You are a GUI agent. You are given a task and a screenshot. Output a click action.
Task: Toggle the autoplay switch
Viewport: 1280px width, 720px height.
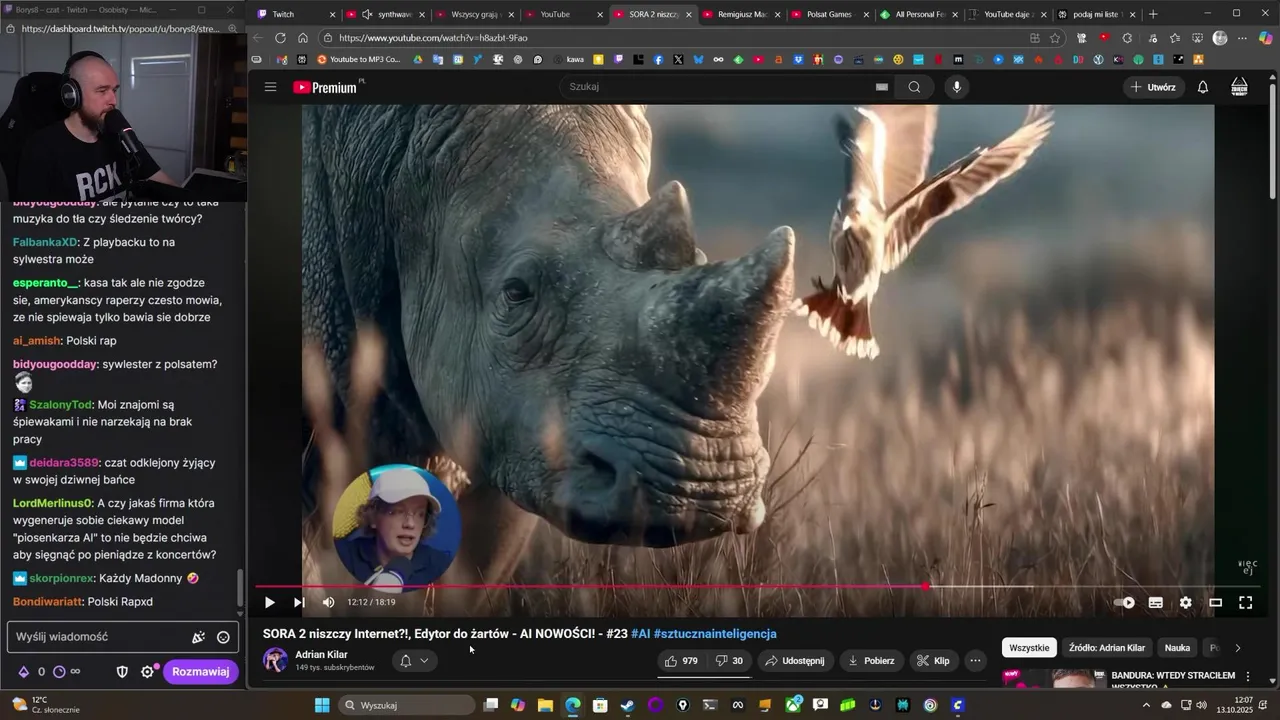tap(1125, 602)
